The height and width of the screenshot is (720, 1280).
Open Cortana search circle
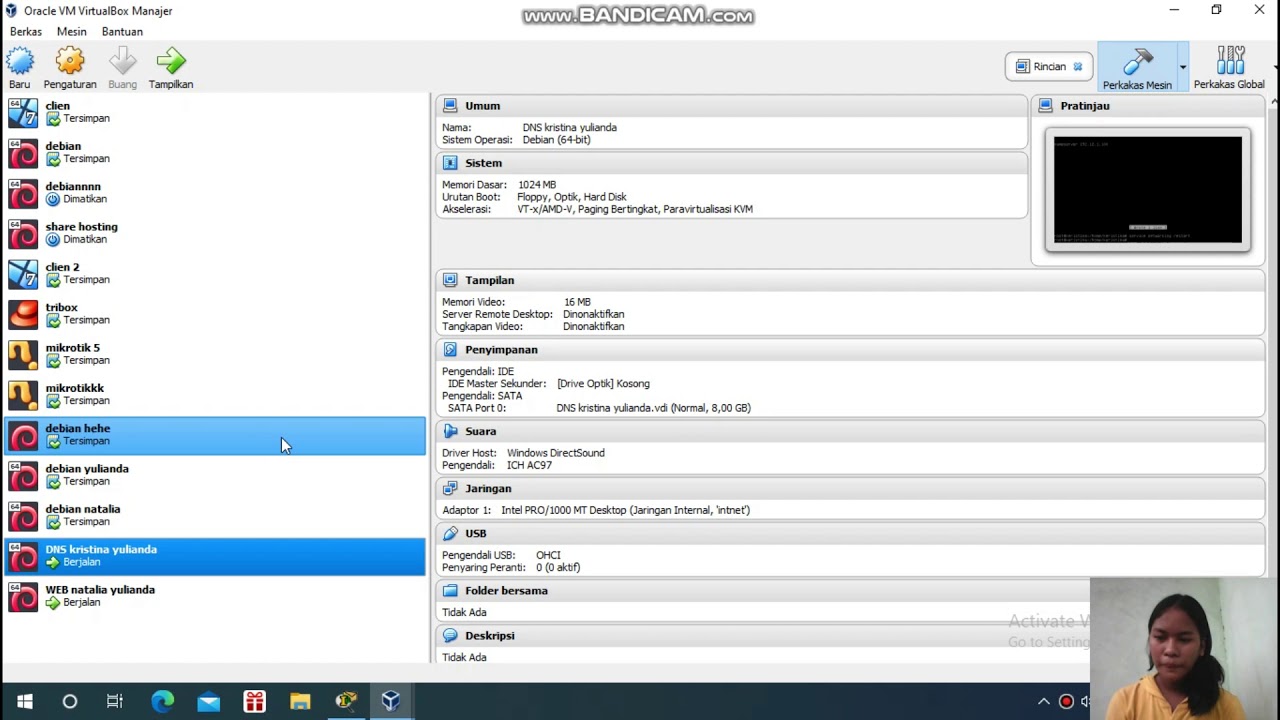pyautogui.click(x=70, y=701)
